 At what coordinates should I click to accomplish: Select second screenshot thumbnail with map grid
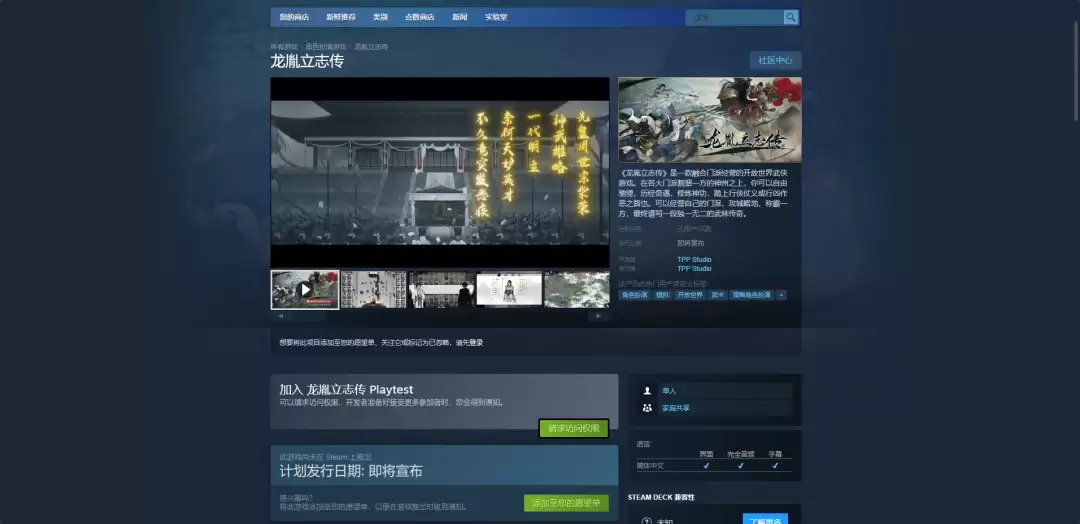click(373, 289)
